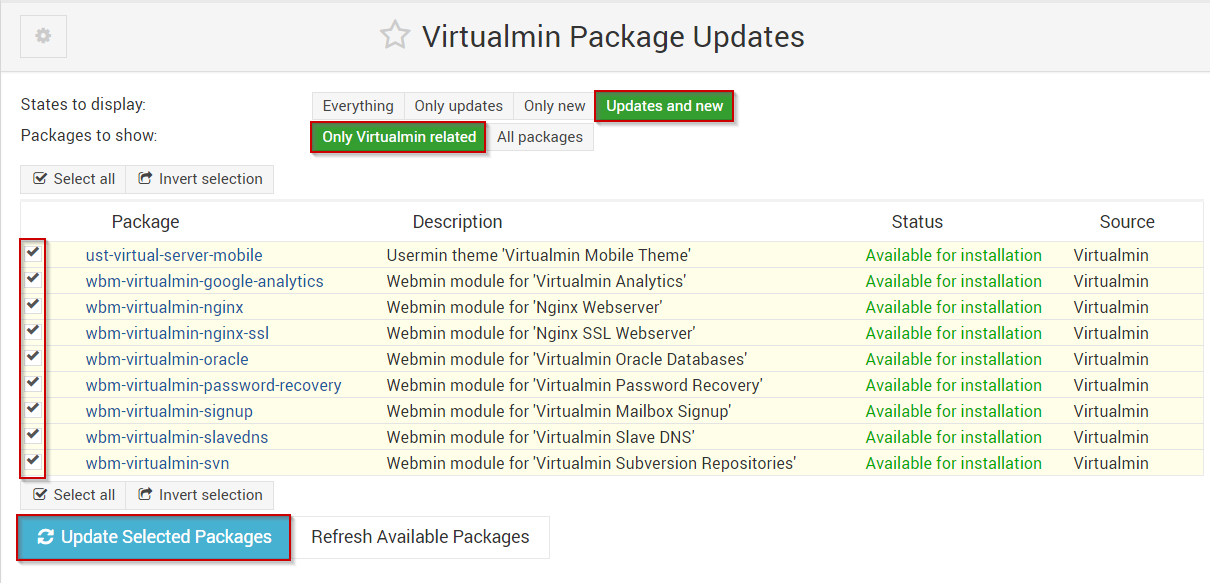This screenshot has height=583, width=1210.
Task: Click description "Webmin module for 'Virtualmin Analytics'"
Action: (537, 281)
